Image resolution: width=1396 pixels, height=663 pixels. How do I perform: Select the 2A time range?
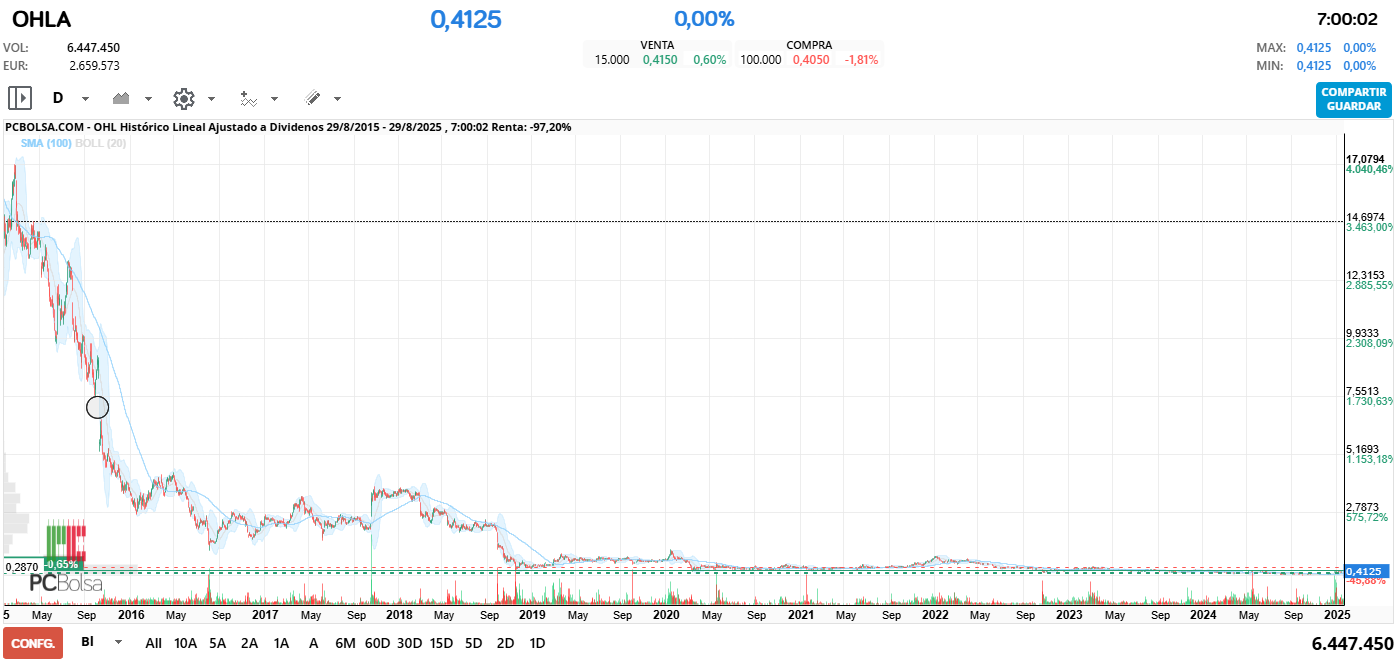coord(249,643)
